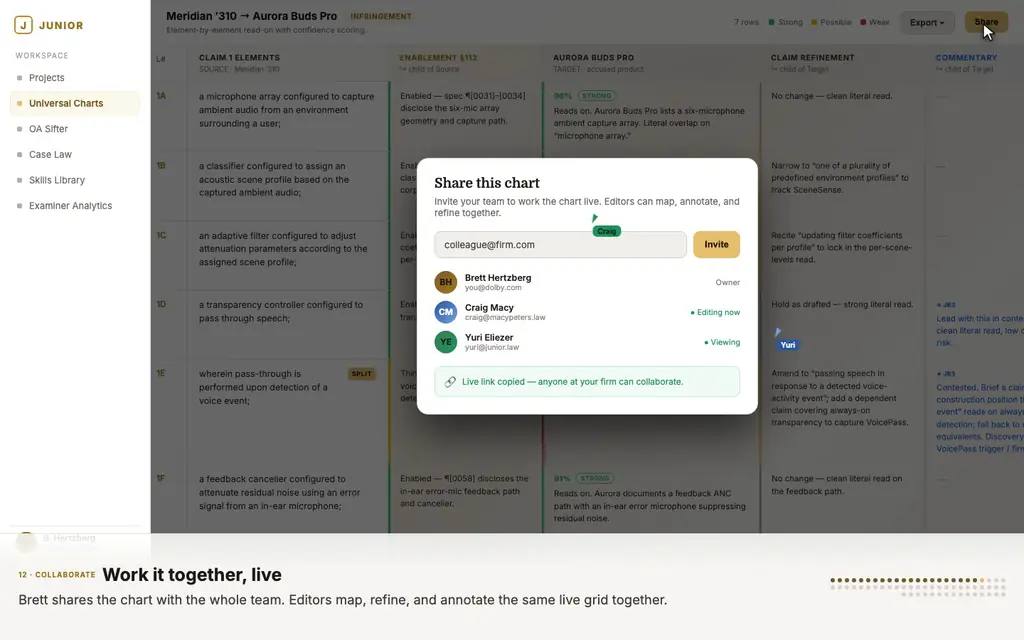Click the link icon beside Live link copied
This screenshot has height=640, width=1024.
tap(450, 382)
